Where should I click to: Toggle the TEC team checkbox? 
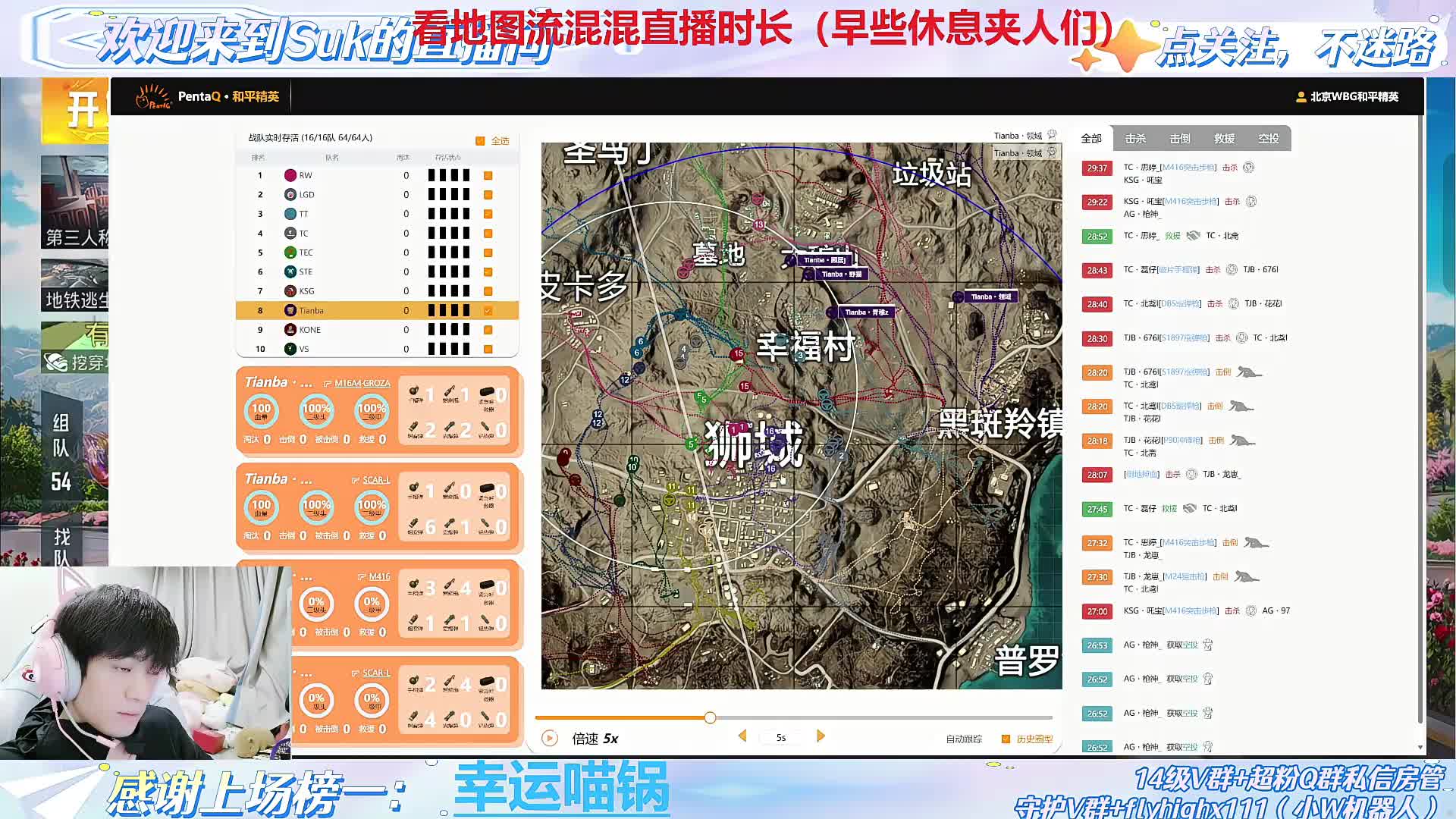(x=488, y=253)
